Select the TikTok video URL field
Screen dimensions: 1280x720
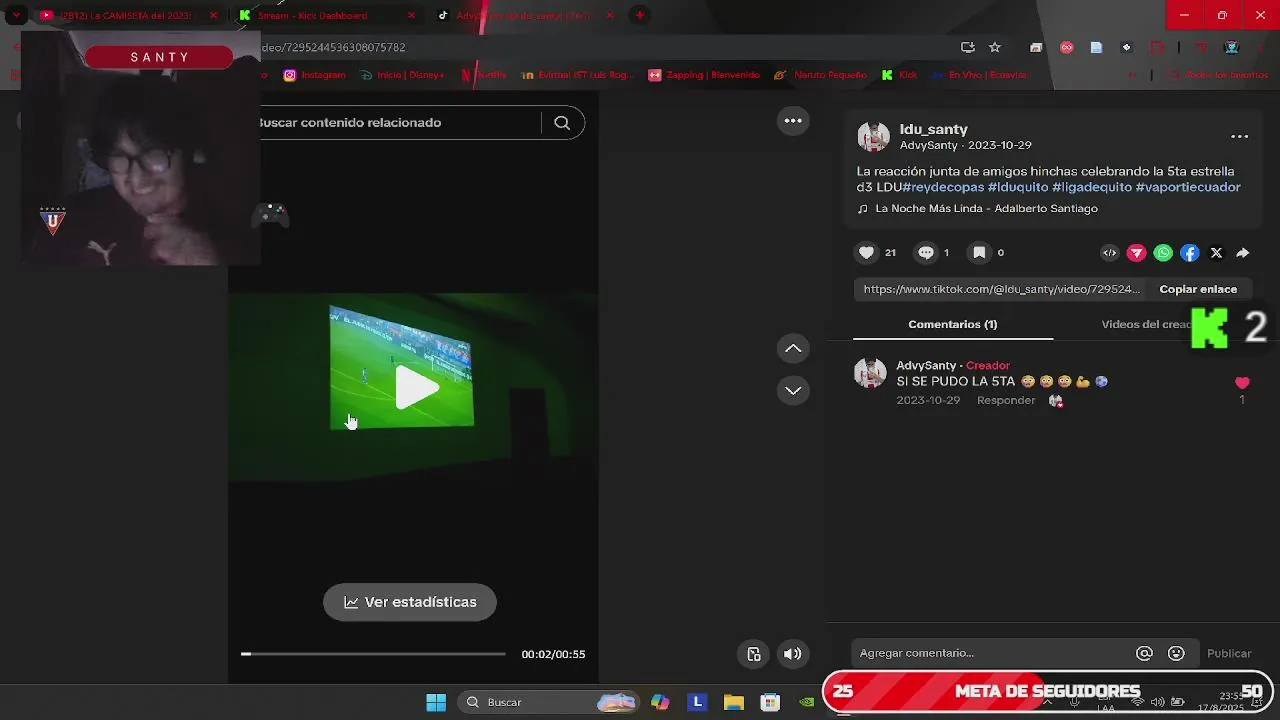[1001, 289]
